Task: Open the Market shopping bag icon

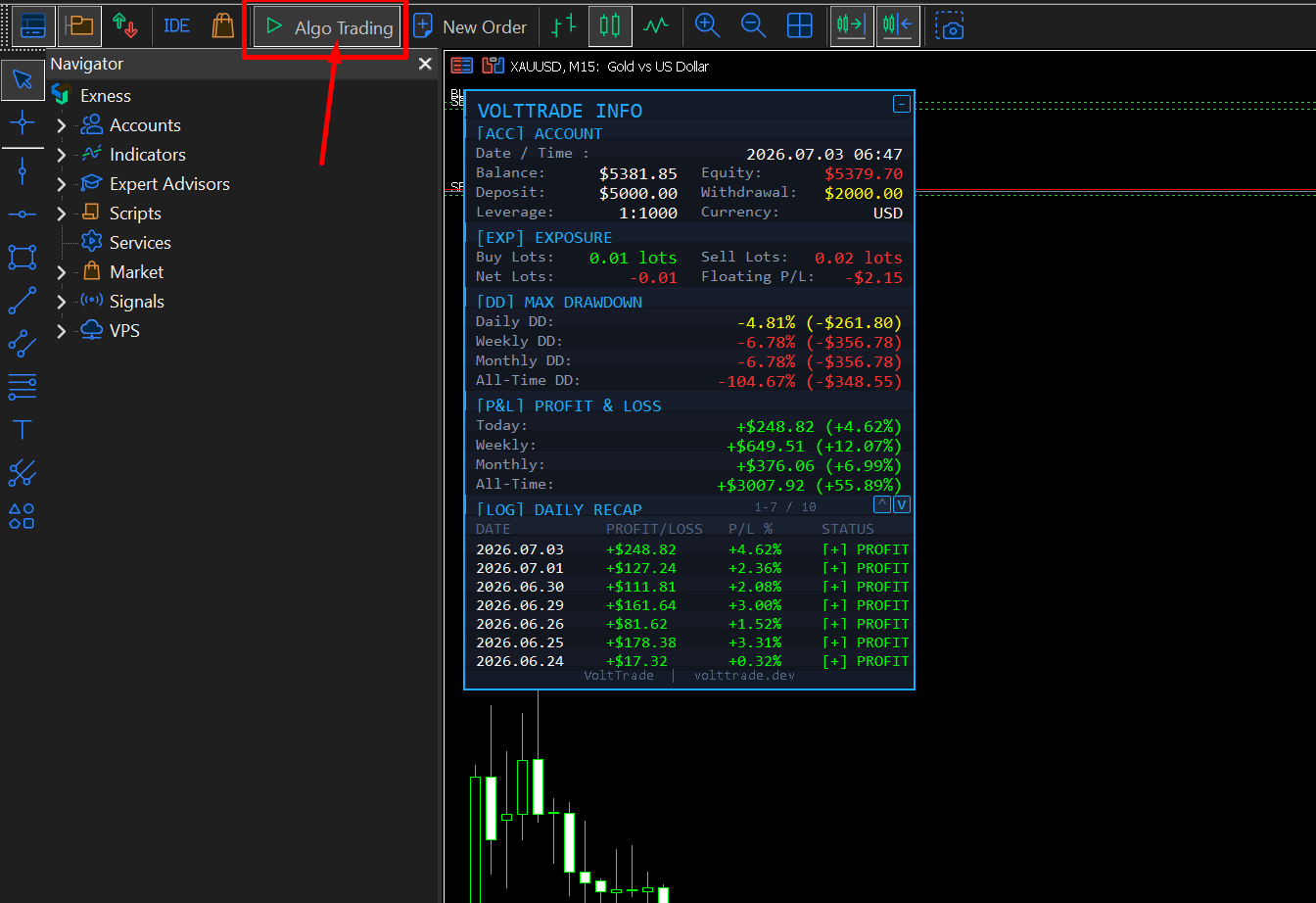Action: pyautogui.click(x=223, y=26)
